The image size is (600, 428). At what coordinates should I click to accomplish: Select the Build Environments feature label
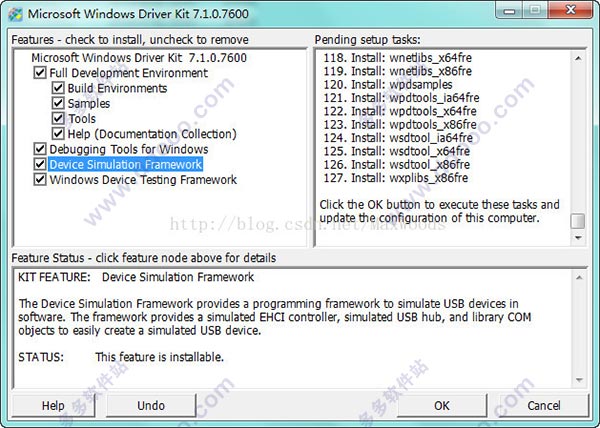117,88
